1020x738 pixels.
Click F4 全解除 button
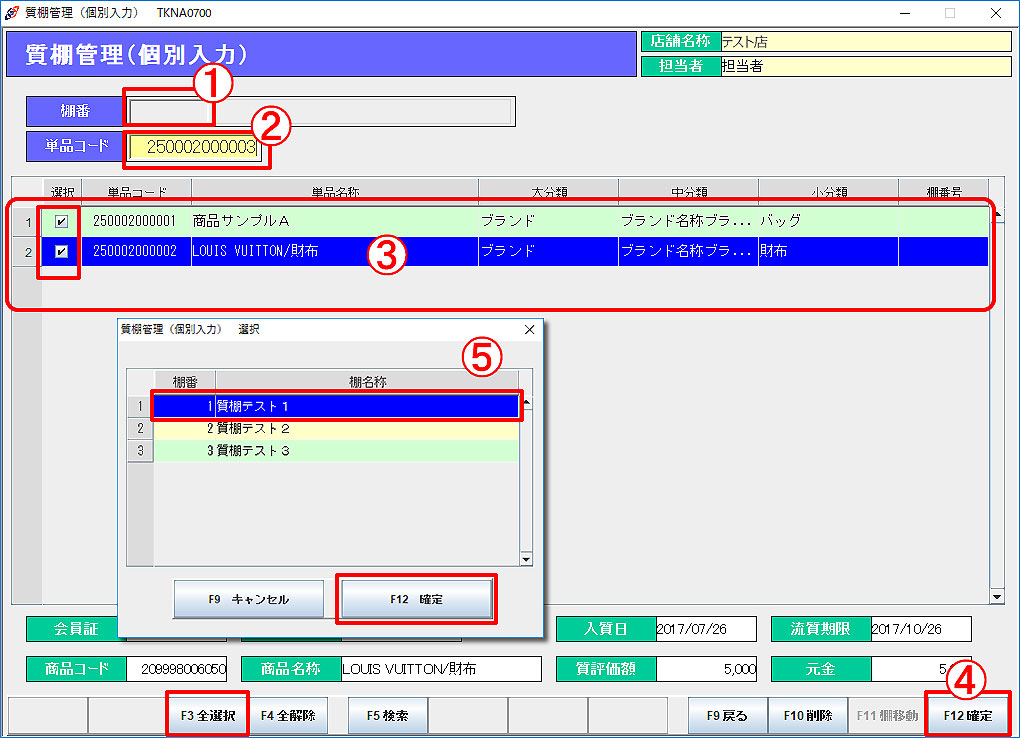click(x=288, y=716)
